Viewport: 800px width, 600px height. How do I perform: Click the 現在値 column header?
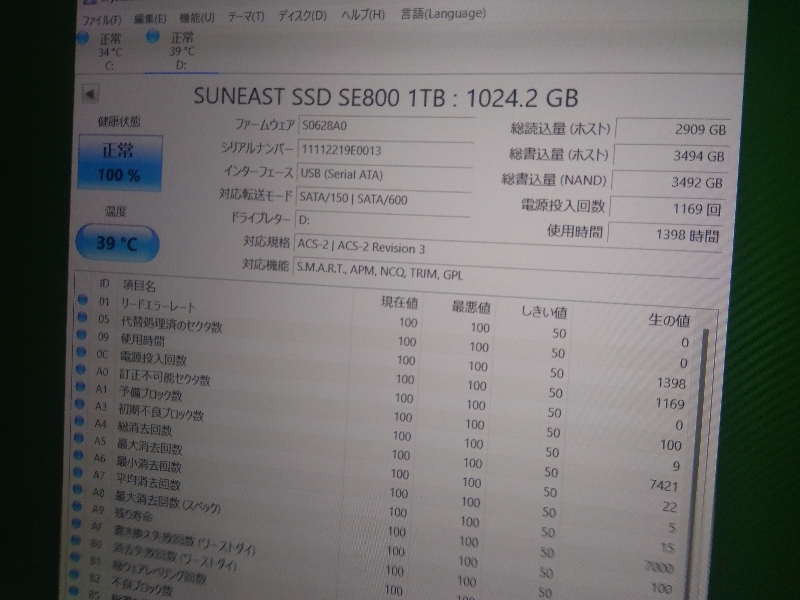coord(399,303)
